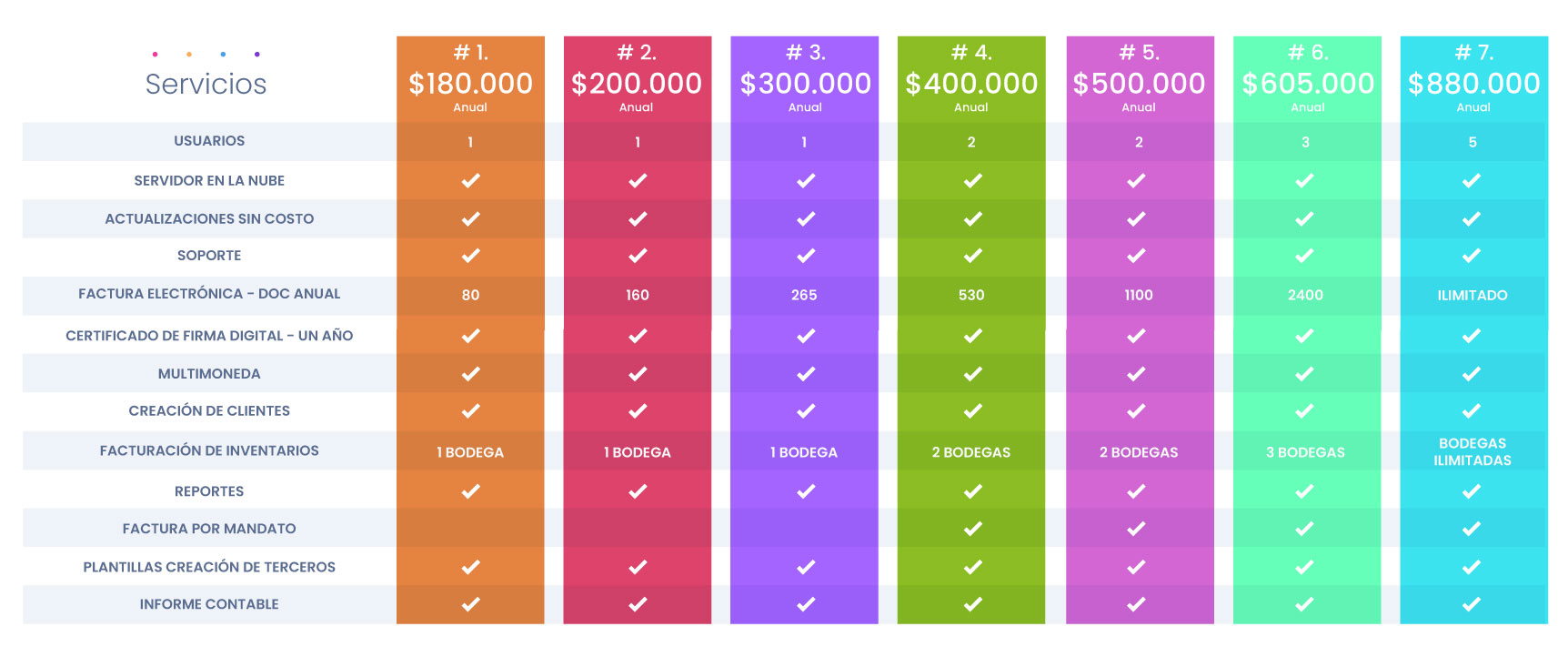Select the $180.000 plan #1 header

coord(470,79)
